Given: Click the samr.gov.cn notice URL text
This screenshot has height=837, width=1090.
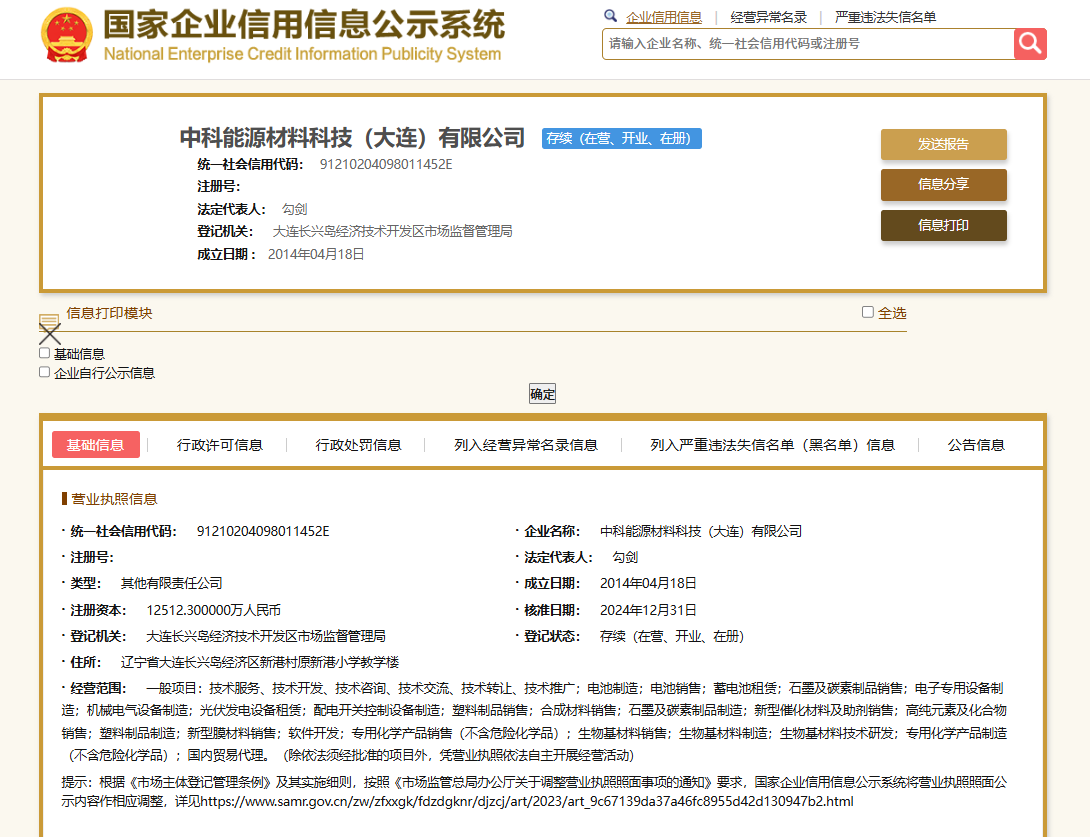Looking at the screenshot, I should click(x=526, y=802).
